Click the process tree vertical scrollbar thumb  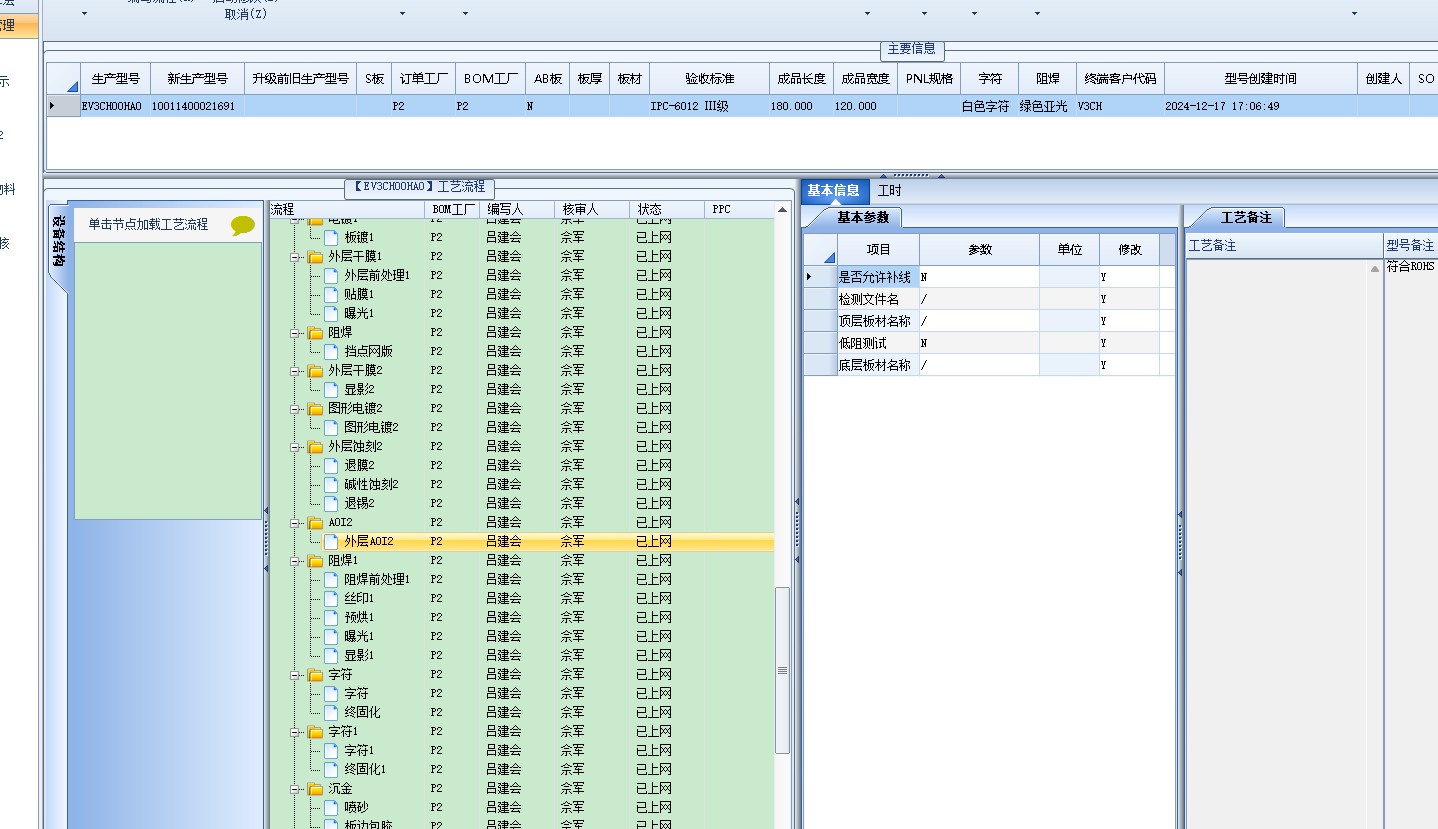(x=782, y=670)
